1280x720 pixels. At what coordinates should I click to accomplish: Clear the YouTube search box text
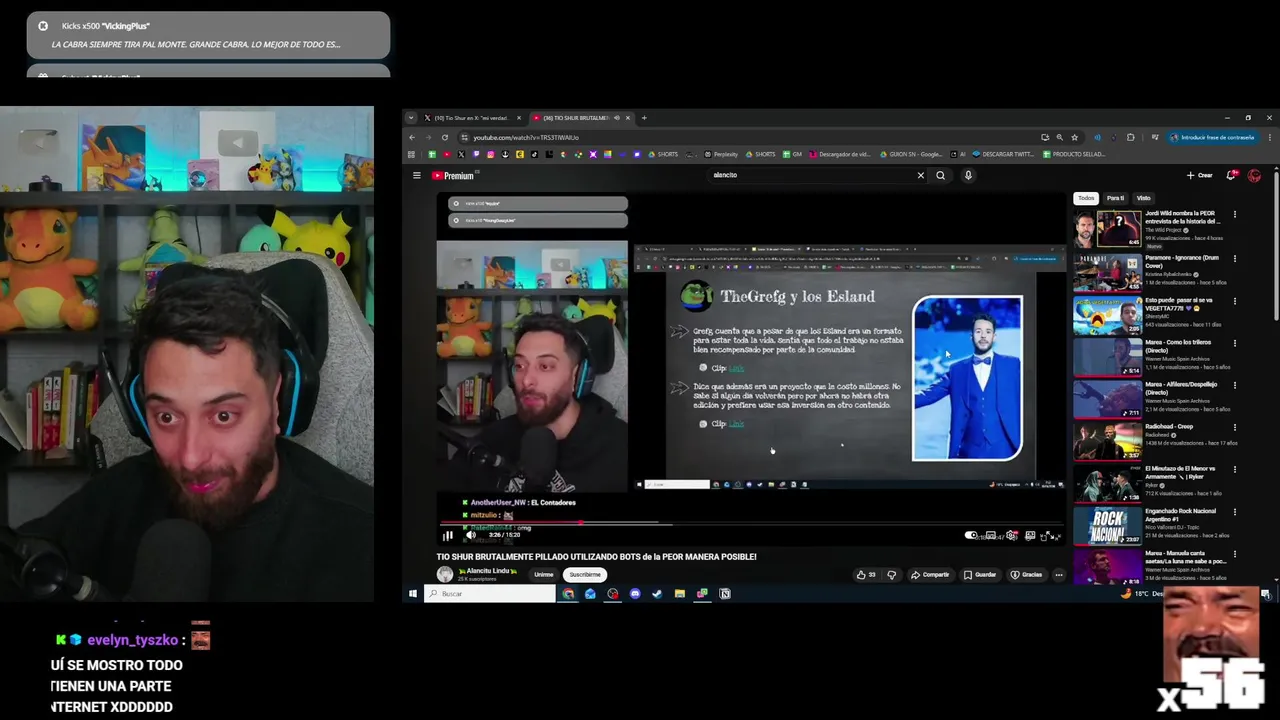click(x=921, y=175)
